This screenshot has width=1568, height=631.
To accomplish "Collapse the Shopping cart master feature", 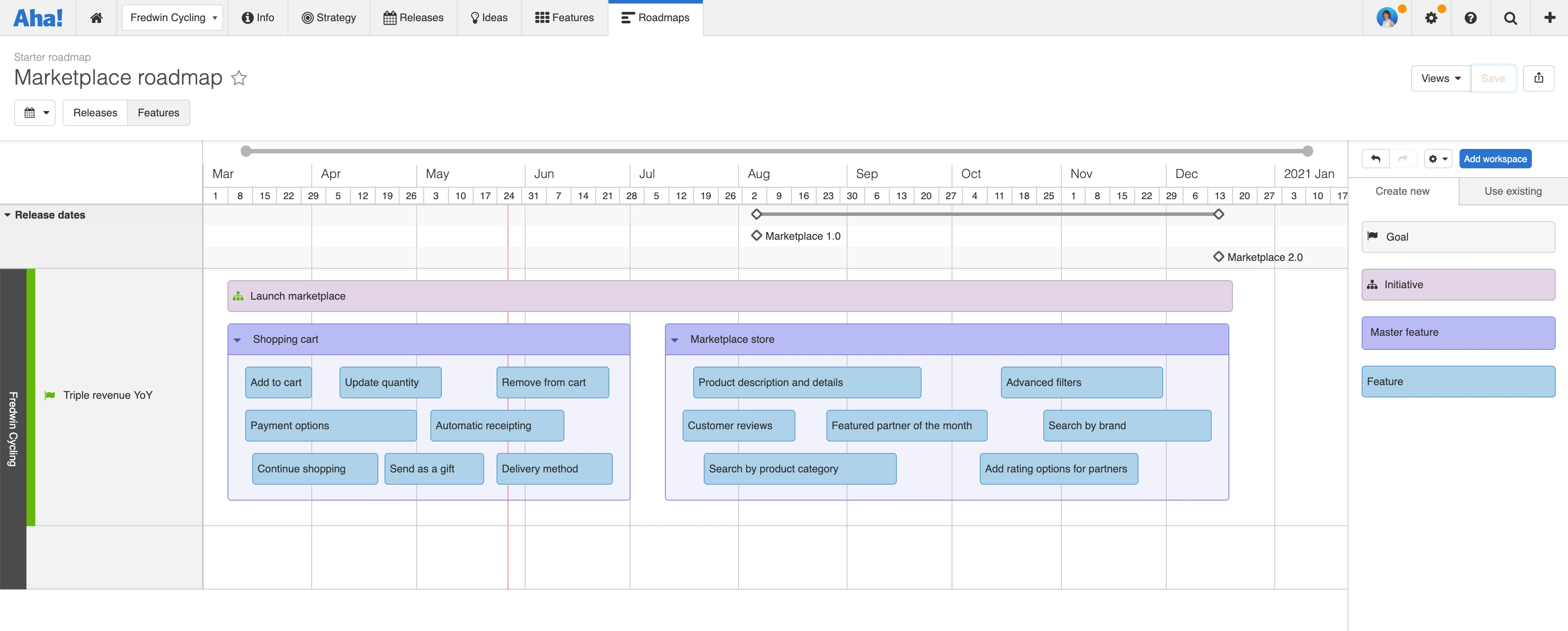I will coord(237,340).
